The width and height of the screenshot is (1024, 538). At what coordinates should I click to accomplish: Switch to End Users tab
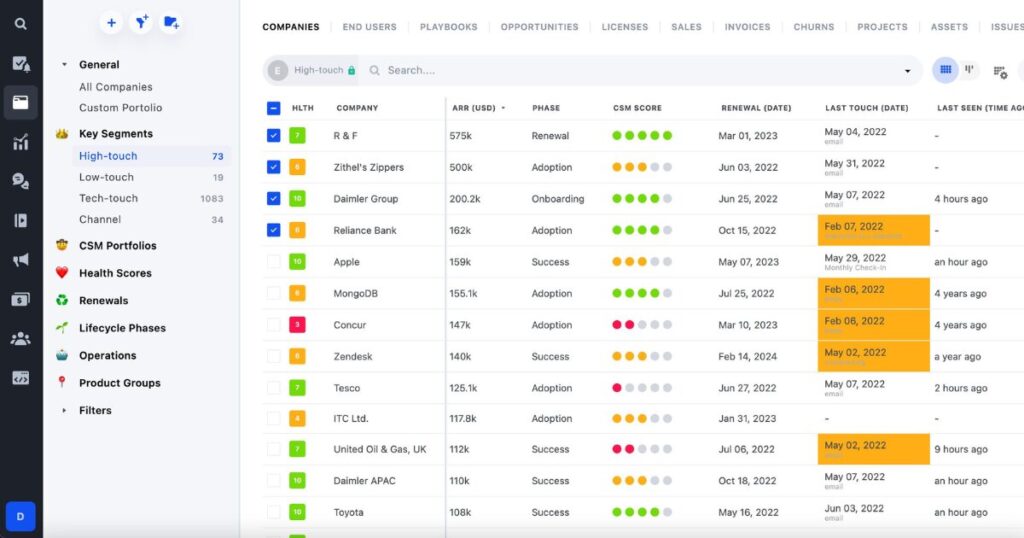tap(370, 27)
